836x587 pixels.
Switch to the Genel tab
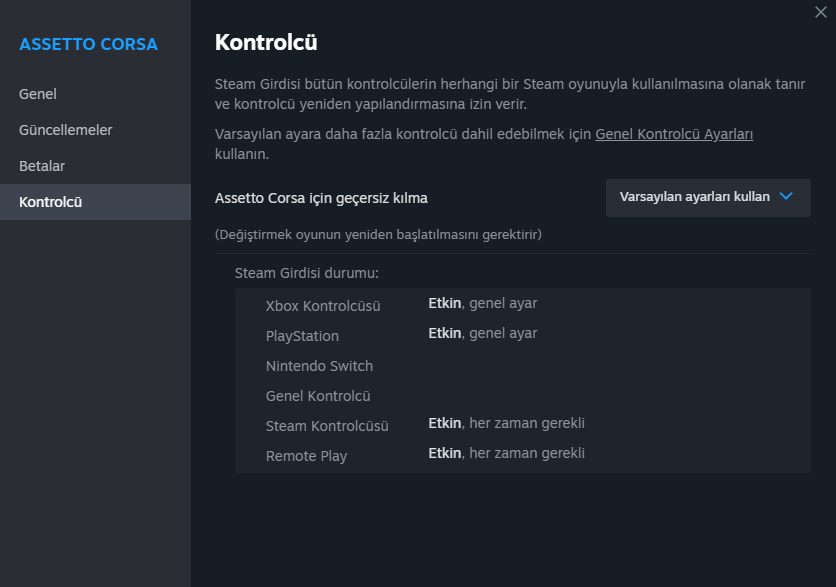point(38,94)
